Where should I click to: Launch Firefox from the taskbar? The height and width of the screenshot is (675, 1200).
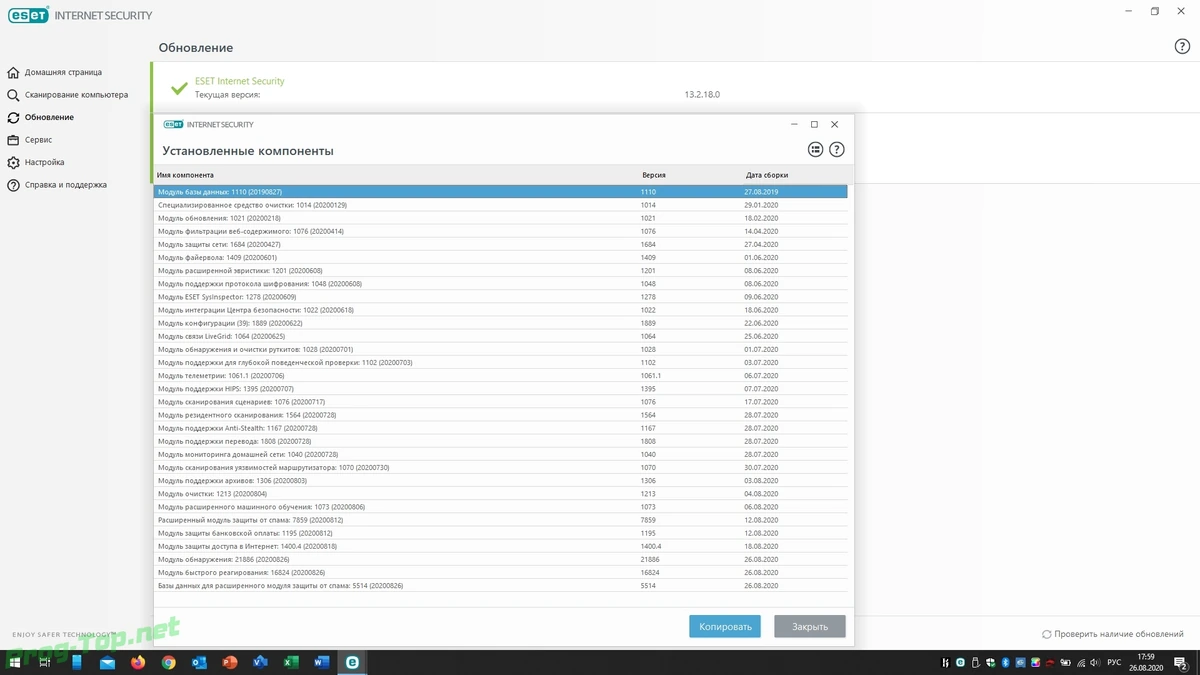tap(138, 662)
